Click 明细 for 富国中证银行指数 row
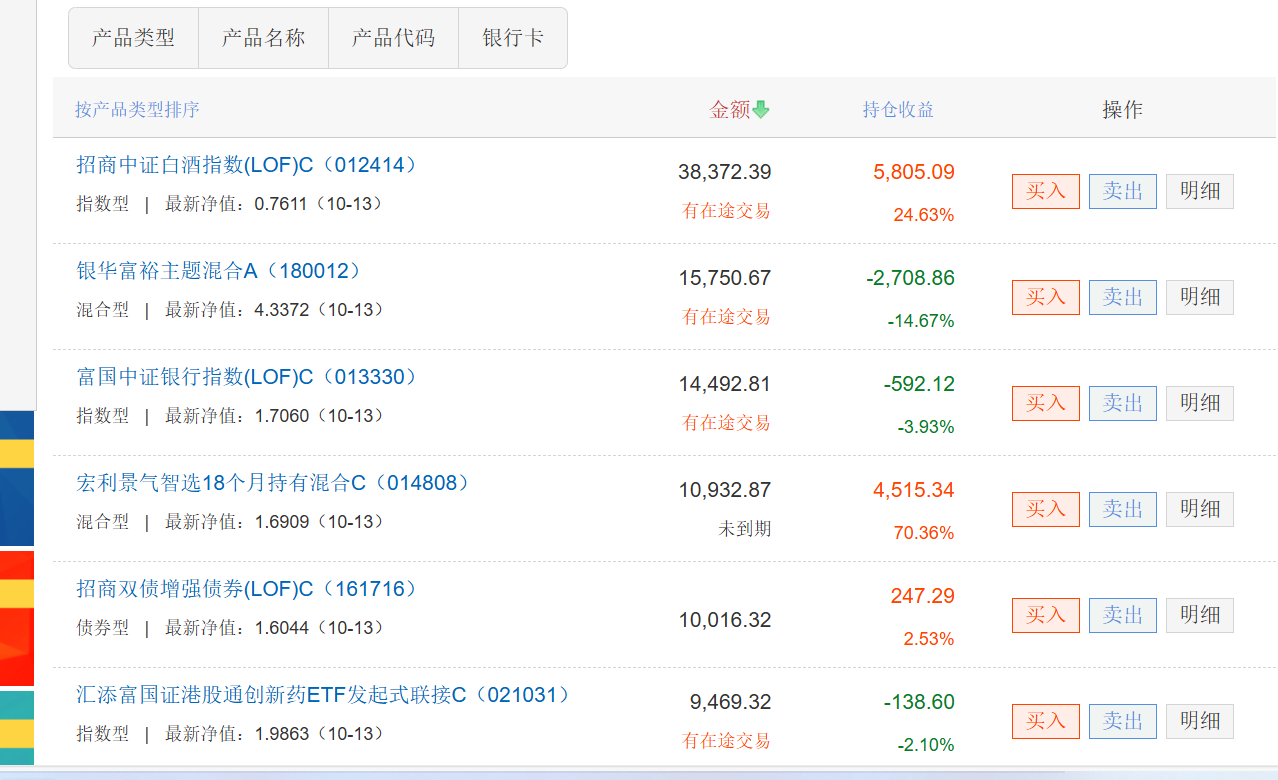Screen dimensions: 1278x780 [1200, 403]
